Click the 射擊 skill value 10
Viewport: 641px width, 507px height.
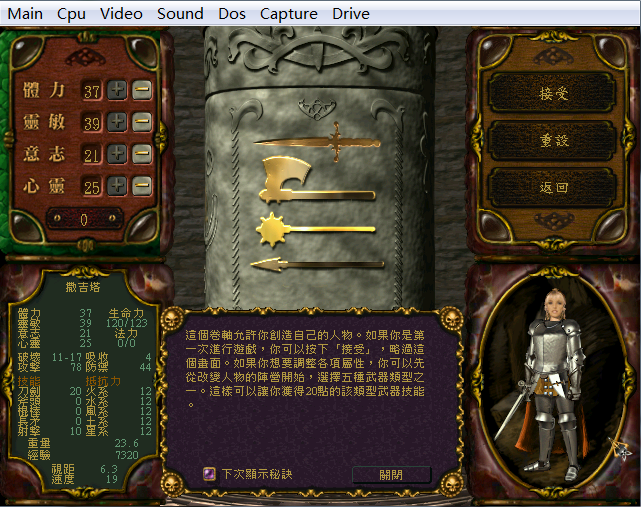(76, 431)
